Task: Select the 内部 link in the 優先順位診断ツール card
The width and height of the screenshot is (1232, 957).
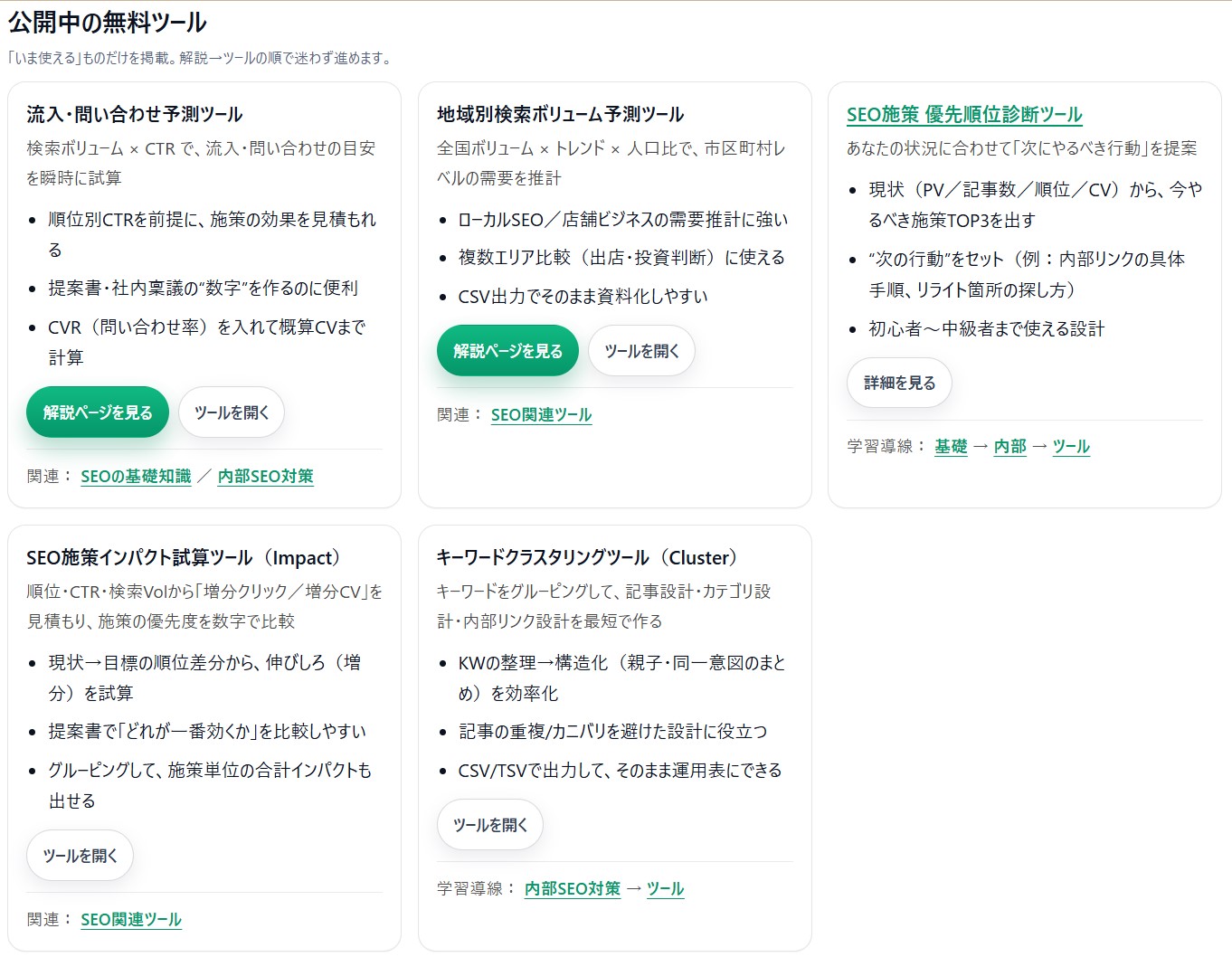Action: (x=1009, y=447)
